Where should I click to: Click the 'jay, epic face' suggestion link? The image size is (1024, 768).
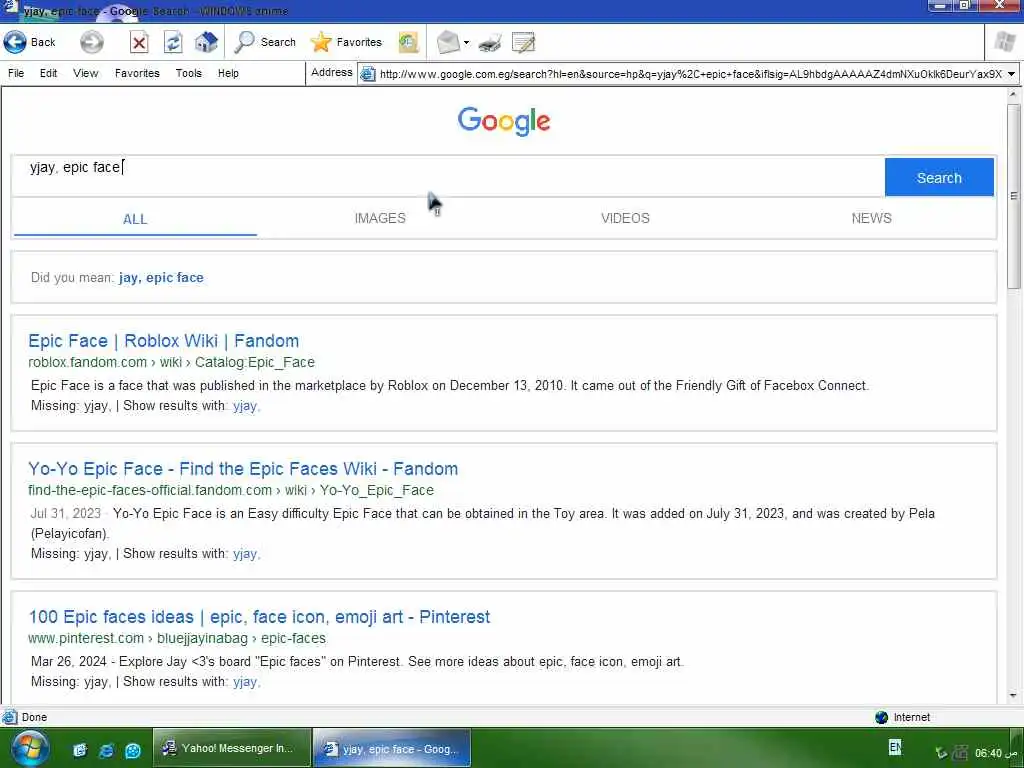[x=161, y=278]
